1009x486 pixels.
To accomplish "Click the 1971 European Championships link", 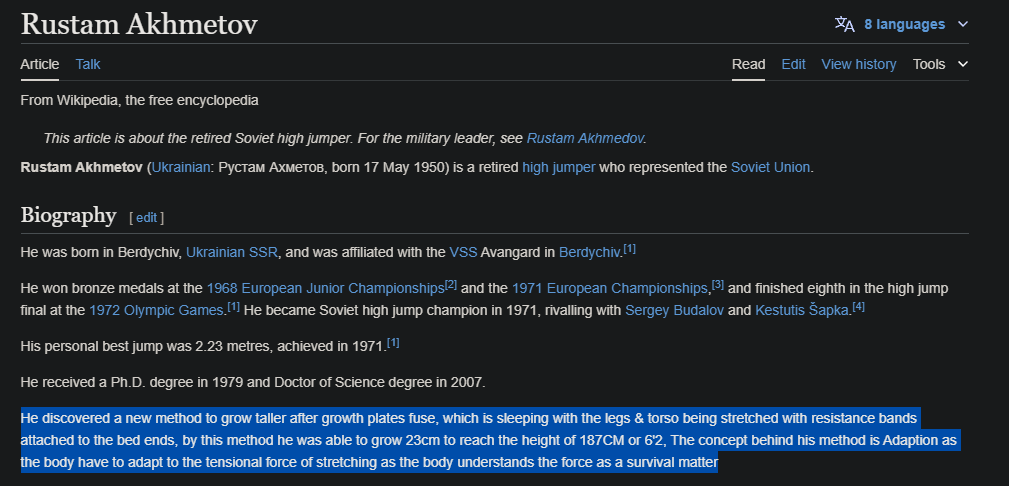I will click(x=610, y=288).
